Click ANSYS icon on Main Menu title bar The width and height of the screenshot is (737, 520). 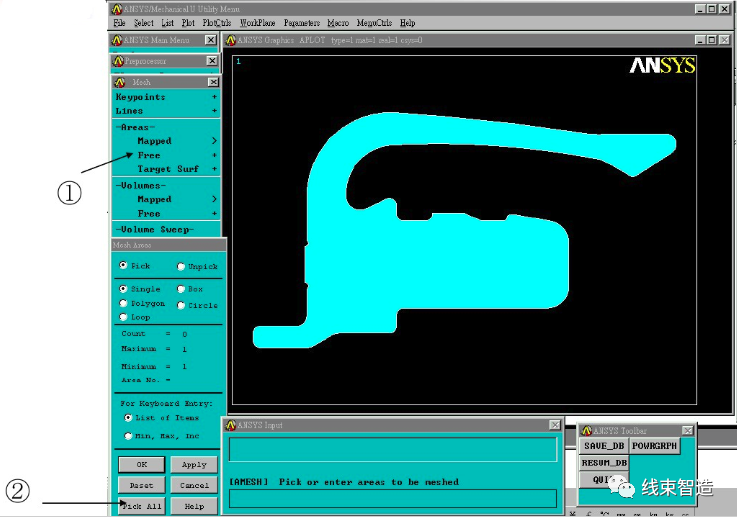tap(117, 40)
